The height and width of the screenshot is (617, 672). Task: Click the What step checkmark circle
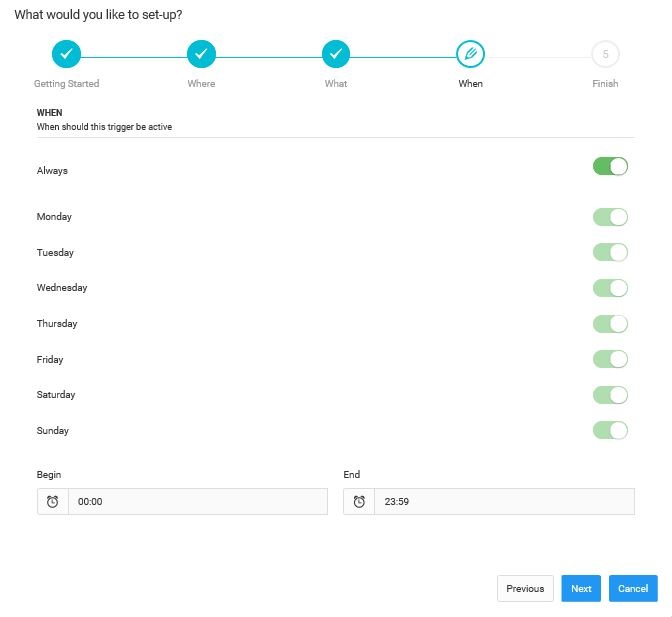point(336,54)
